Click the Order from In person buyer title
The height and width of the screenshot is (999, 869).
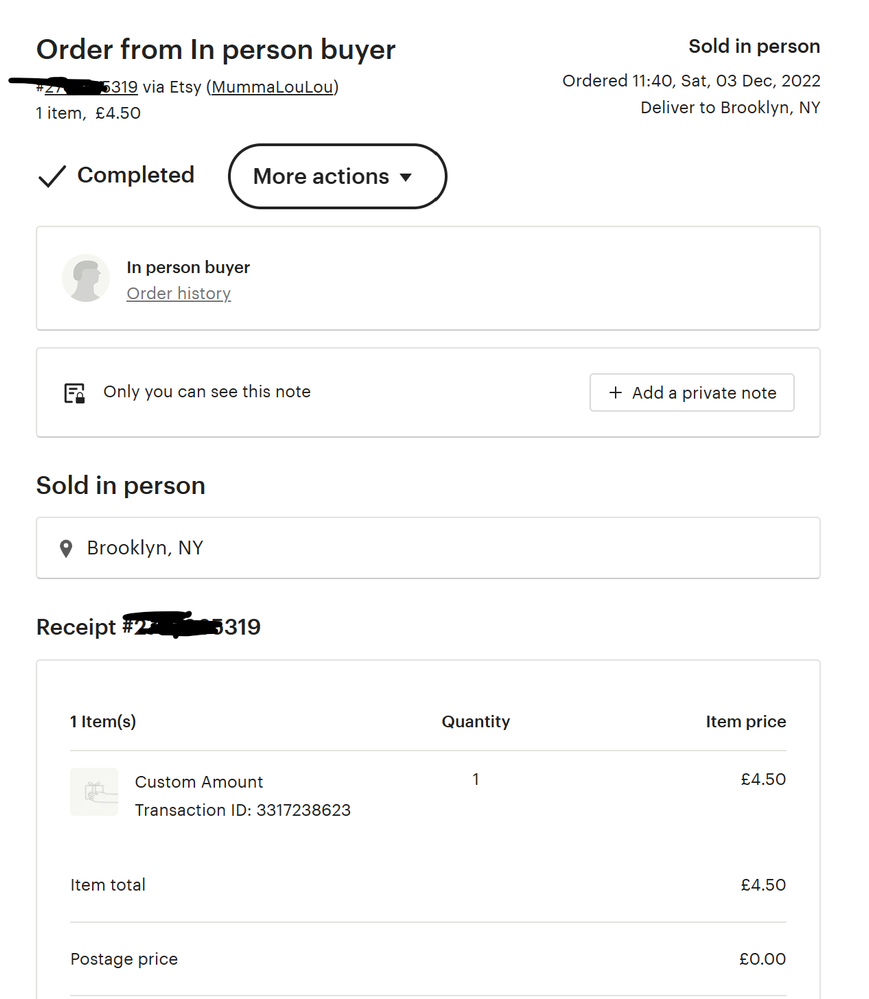[216, 49]
